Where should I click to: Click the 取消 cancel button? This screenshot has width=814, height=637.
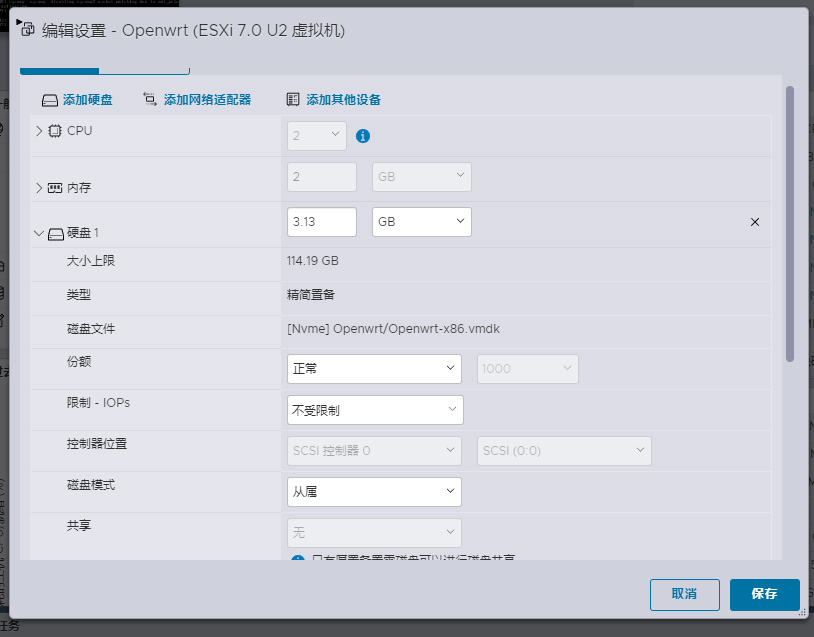tap(685, 594)
